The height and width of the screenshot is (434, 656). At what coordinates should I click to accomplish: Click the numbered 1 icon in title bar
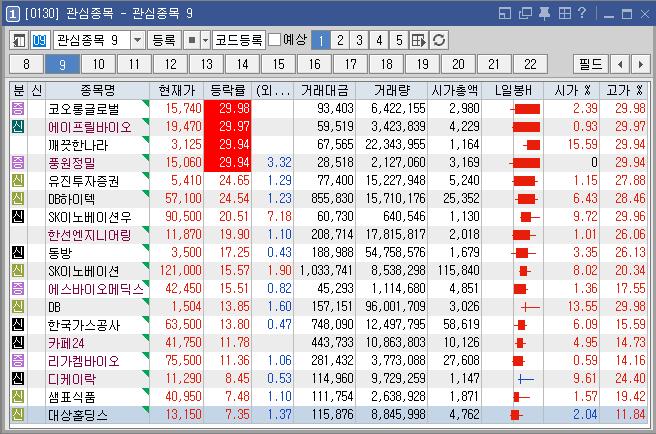[12, 14]
